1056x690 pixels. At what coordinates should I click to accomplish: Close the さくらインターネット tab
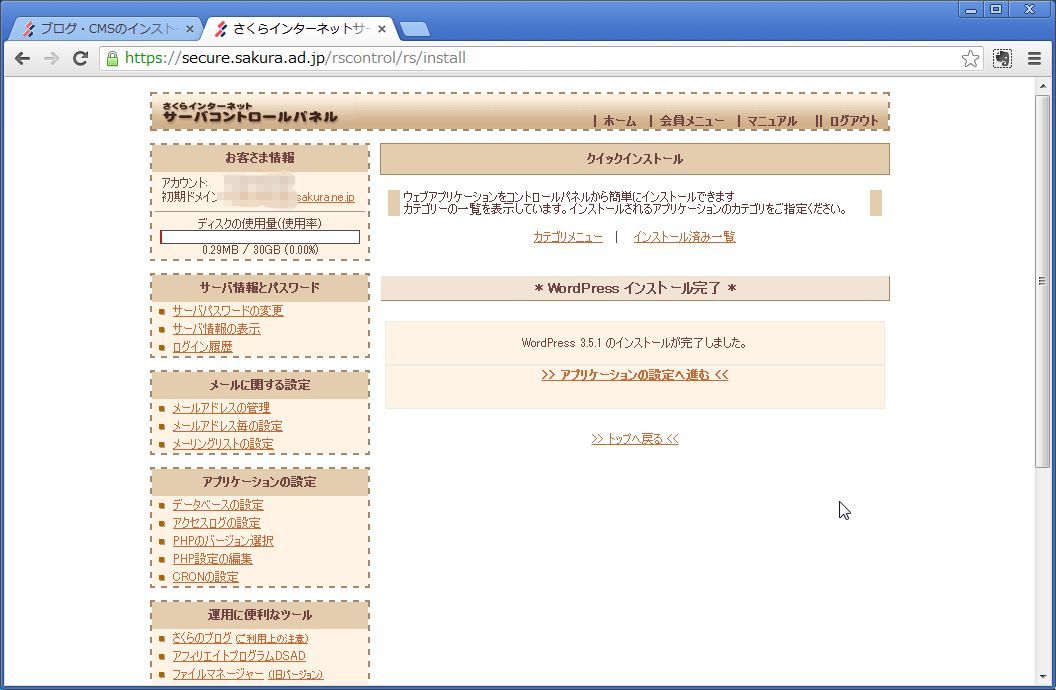tap(382, 29)
